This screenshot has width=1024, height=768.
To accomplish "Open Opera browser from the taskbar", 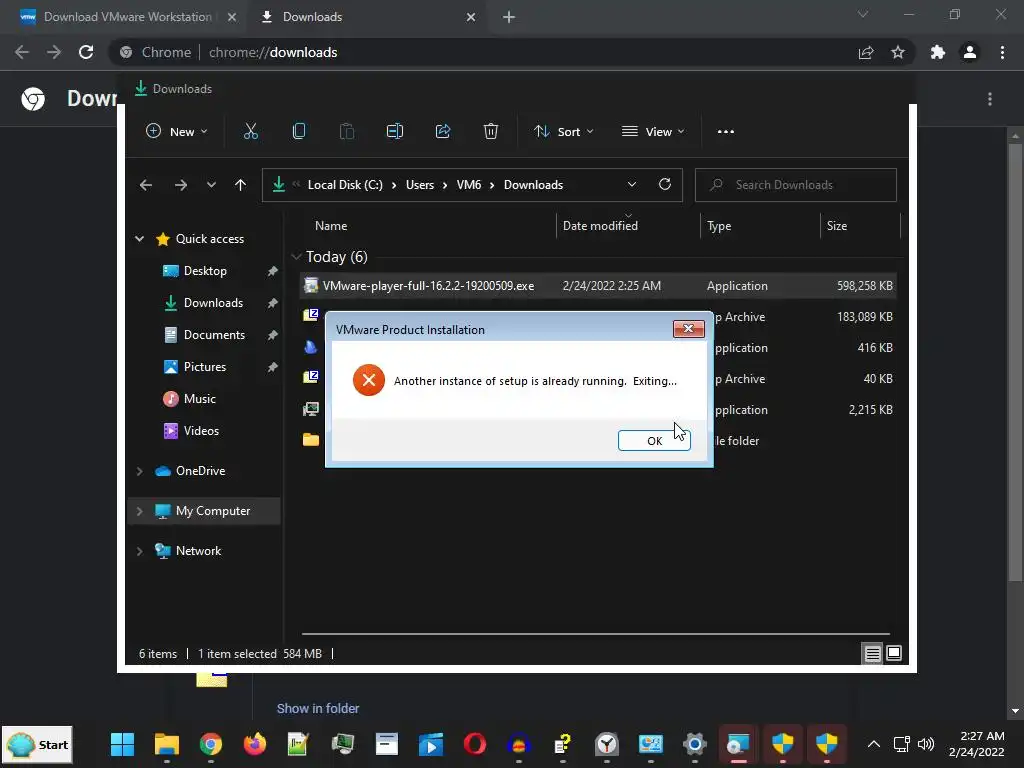I will pos(475,744).
